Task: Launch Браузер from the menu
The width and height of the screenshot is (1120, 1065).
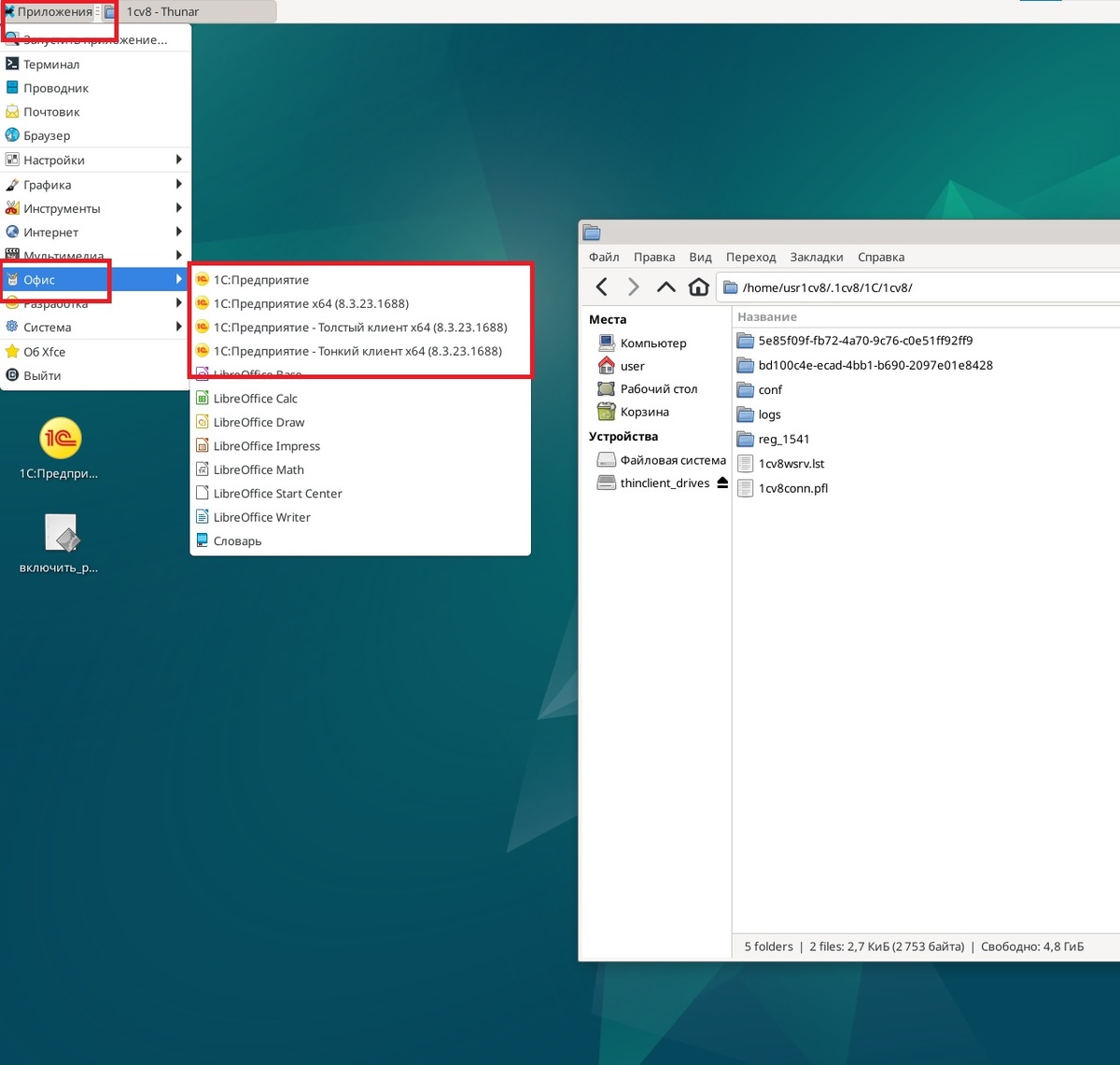Action: (x=95, y=135)
